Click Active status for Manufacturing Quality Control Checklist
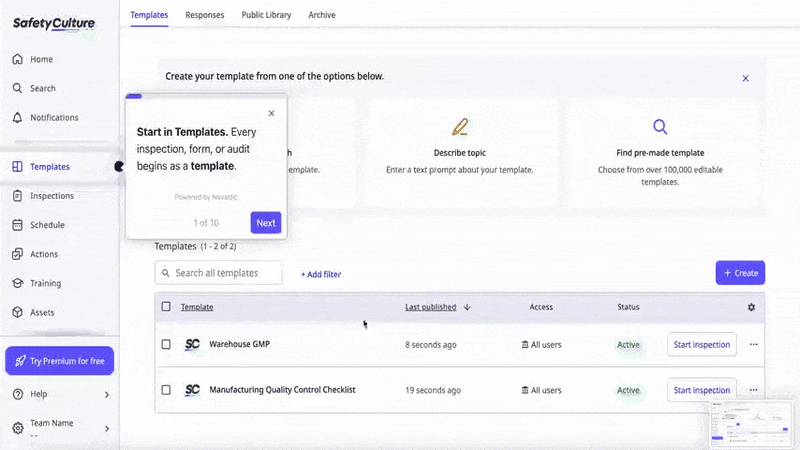The height and width of the screenshot is (450, 800). pyautogui.click(x=628, y=390)
